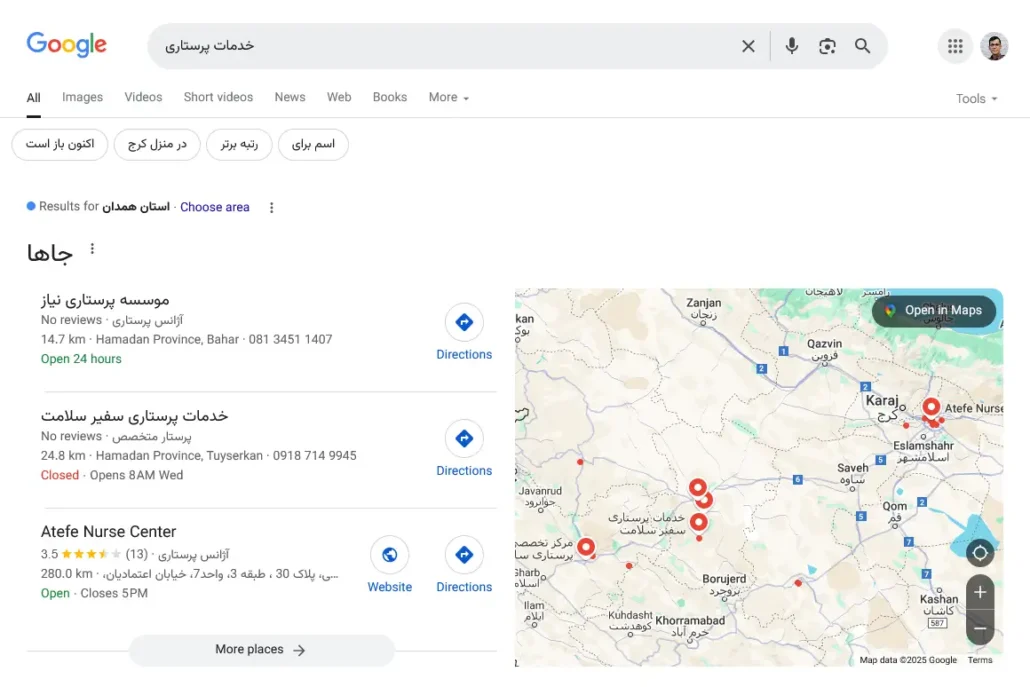Get directions to خدمات پرستاری سفیر سلامت

pos(464,449)
